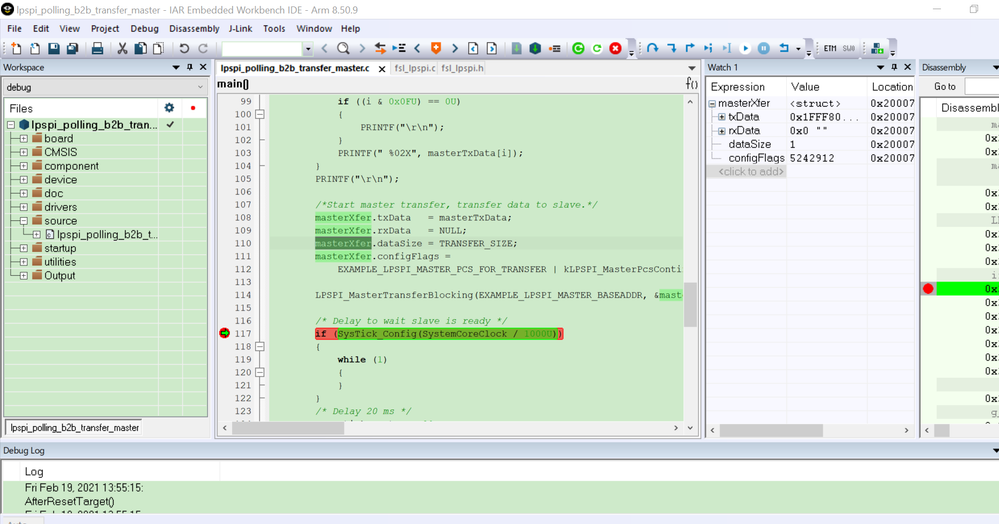Click Run to Cursor icon
This screenshot has width=999, height=524.
727,48
